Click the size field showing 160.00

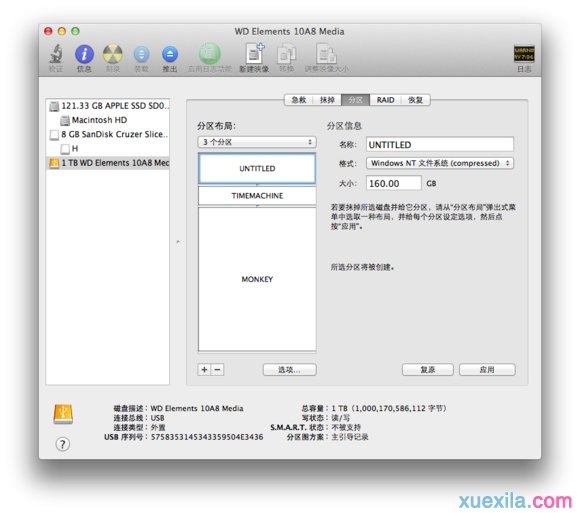point(394,183)
